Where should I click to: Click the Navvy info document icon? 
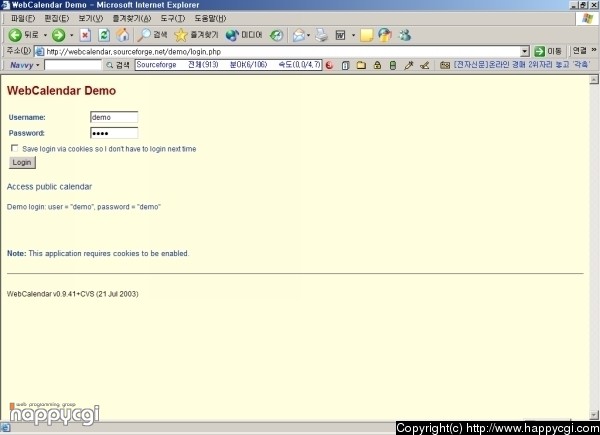tap(346, 65)
